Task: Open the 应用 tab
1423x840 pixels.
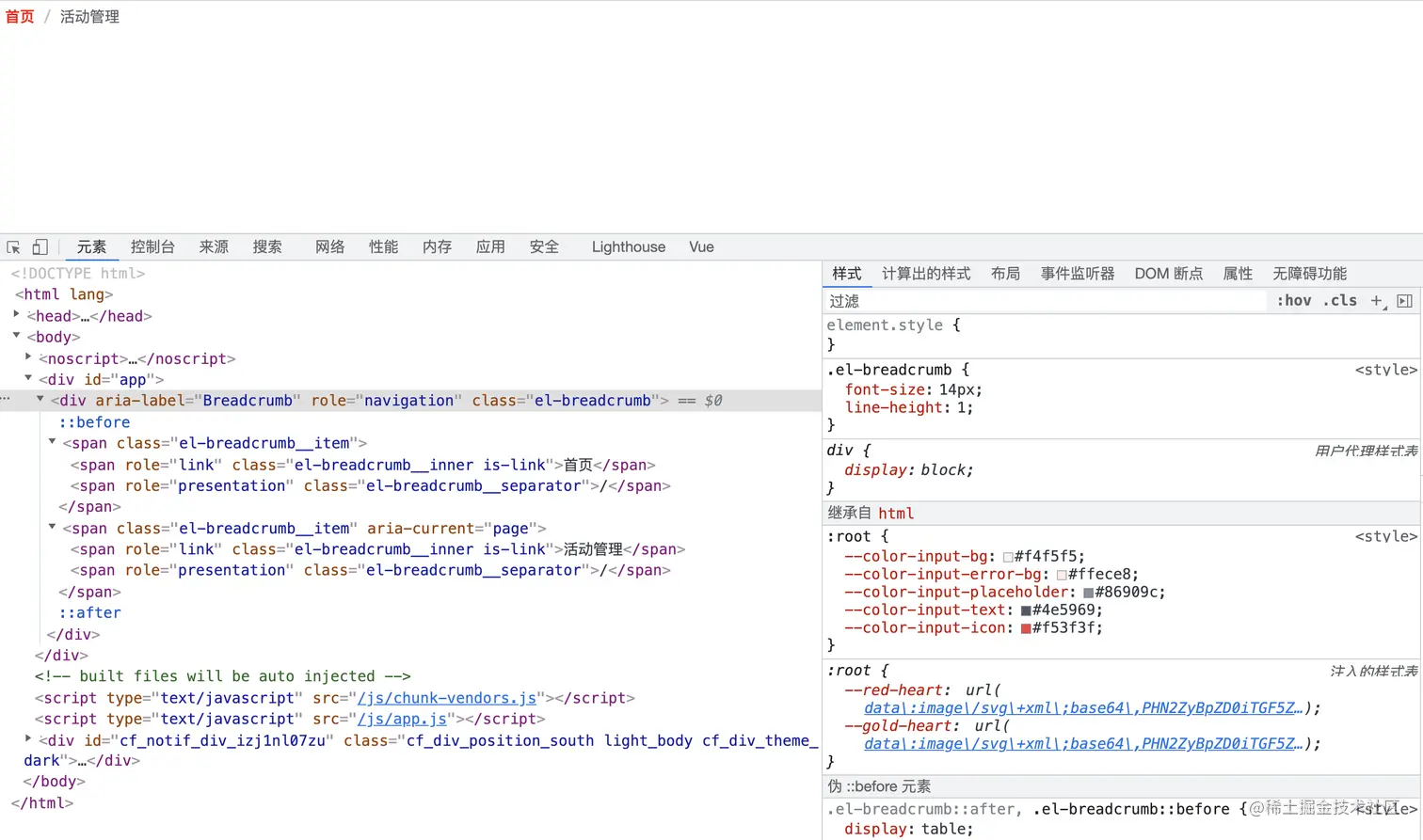Action: point(490,247)
